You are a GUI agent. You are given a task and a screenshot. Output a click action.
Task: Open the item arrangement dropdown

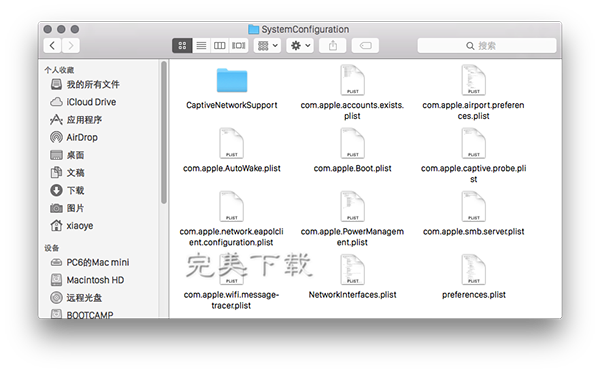pos(267,46)
